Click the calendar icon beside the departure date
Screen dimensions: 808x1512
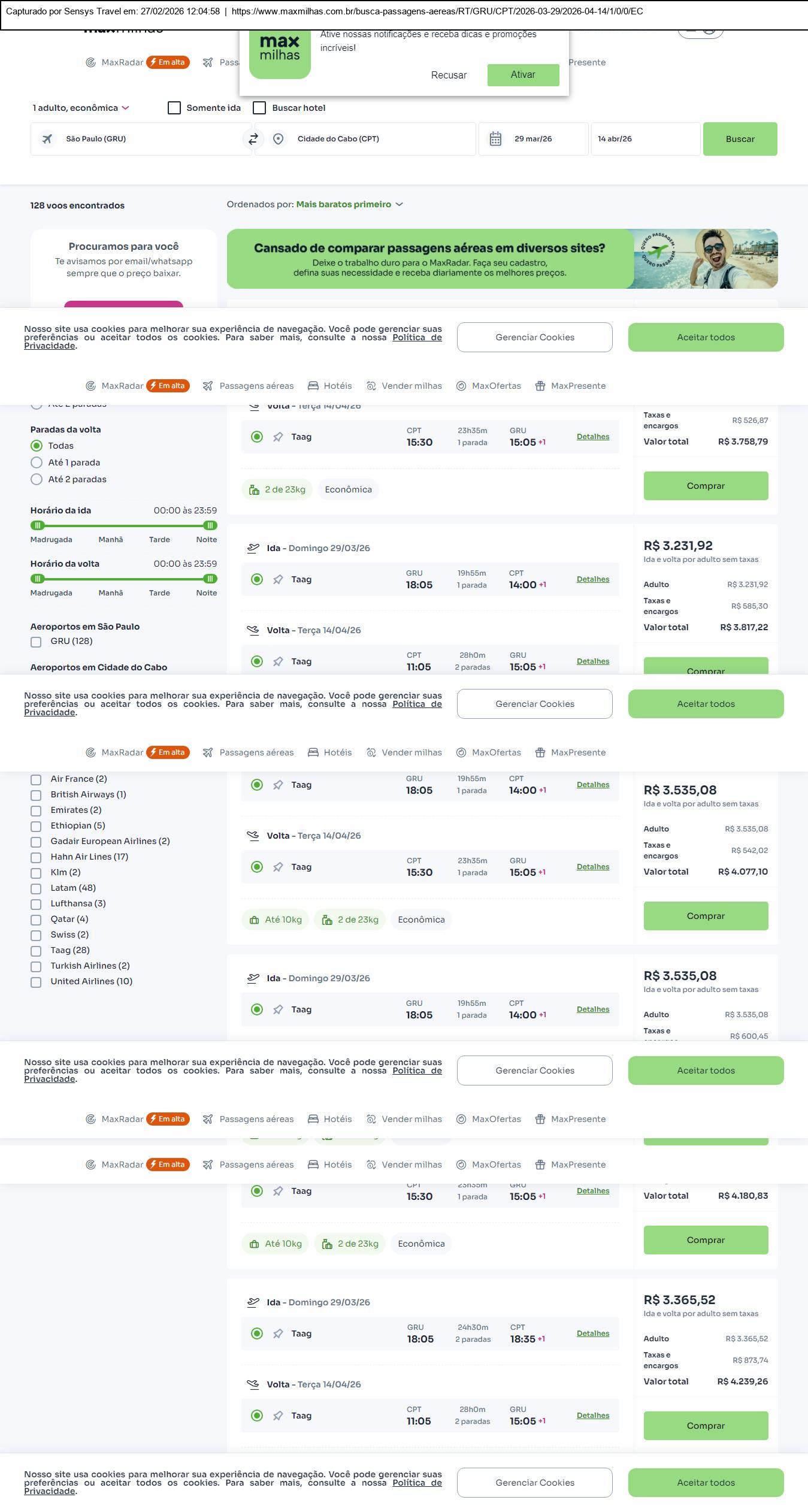pyautogui.click(x=495, y=139)
